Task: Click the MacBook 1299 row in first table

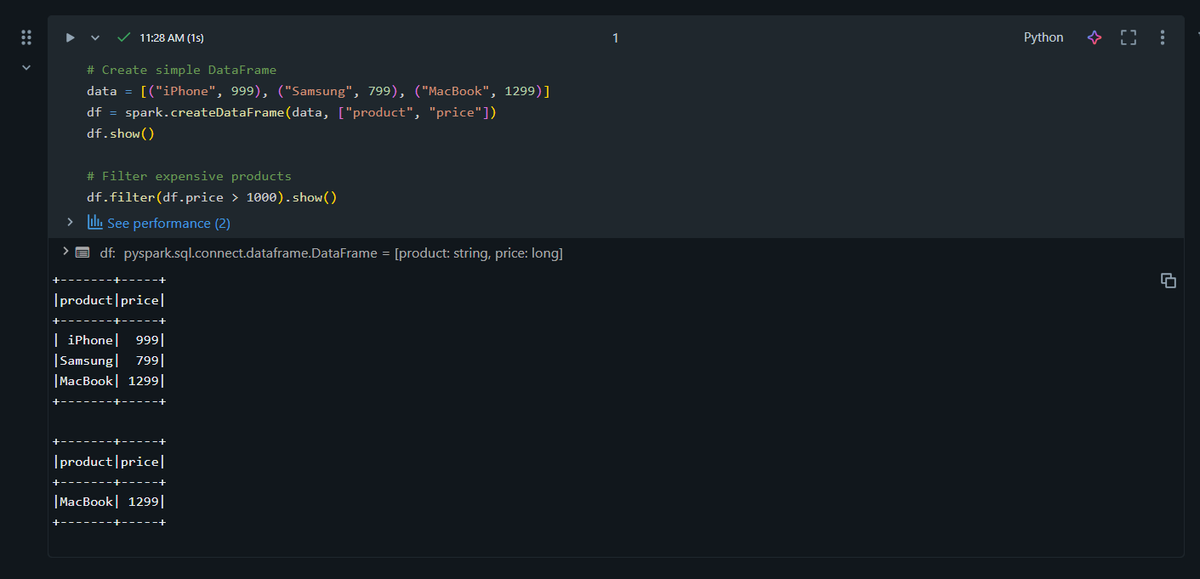Action: tap(109, 381)
